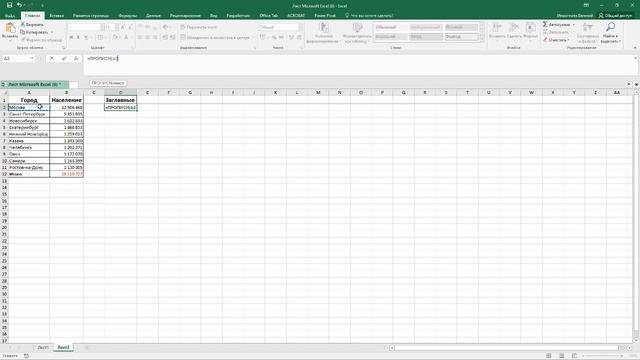Open the Office Tab ribbon tab
This screenshot has width=640, height=360.
268,16
